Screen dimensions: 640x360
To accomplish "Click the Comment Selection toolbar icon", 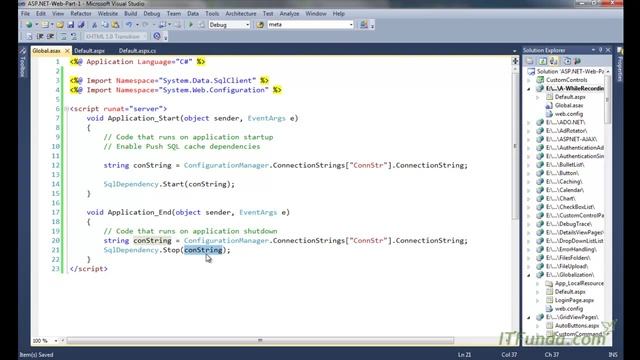I will (63, 36).
